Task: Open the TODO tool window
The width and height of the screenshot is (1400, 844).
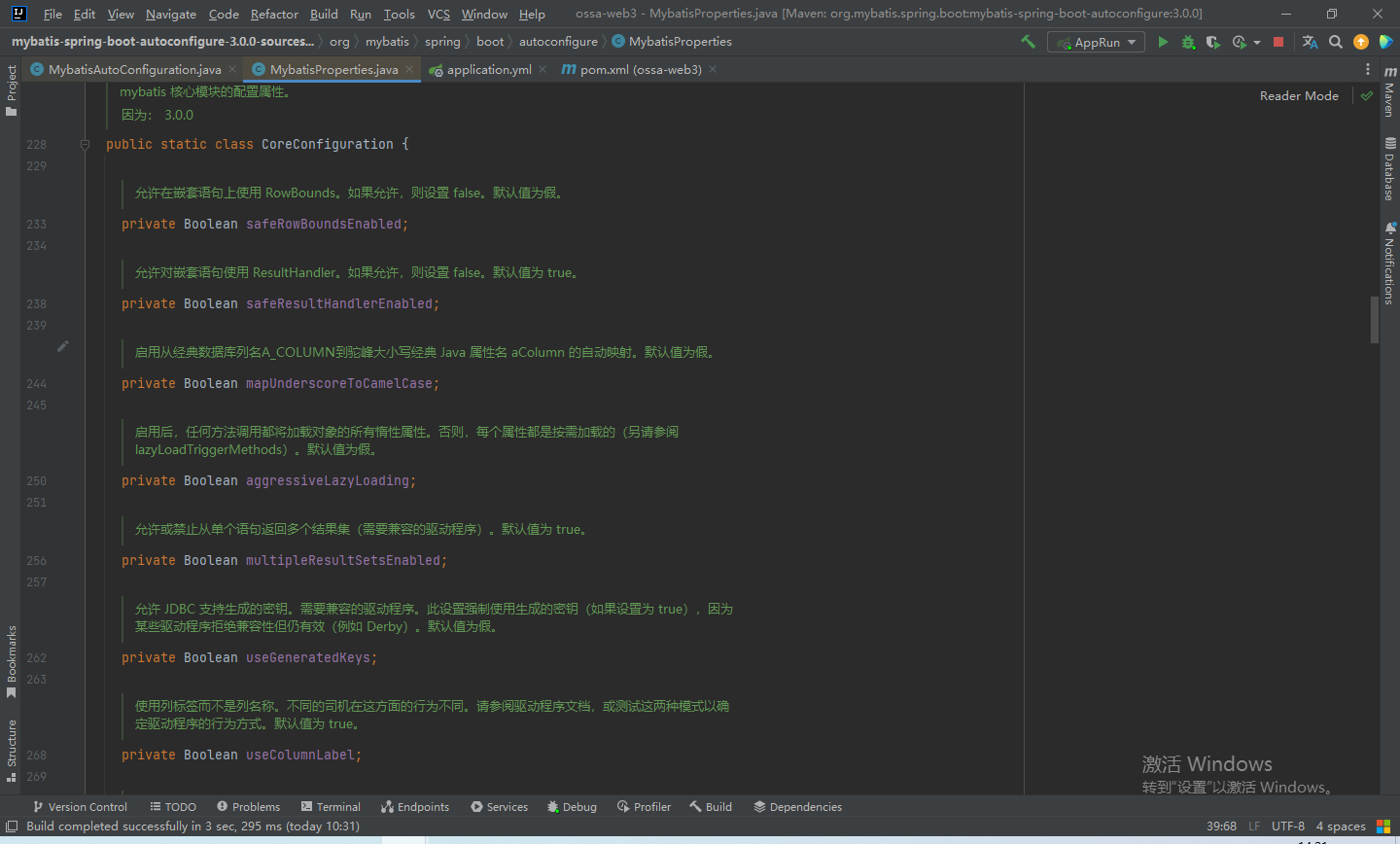Action: click(173, 807)
